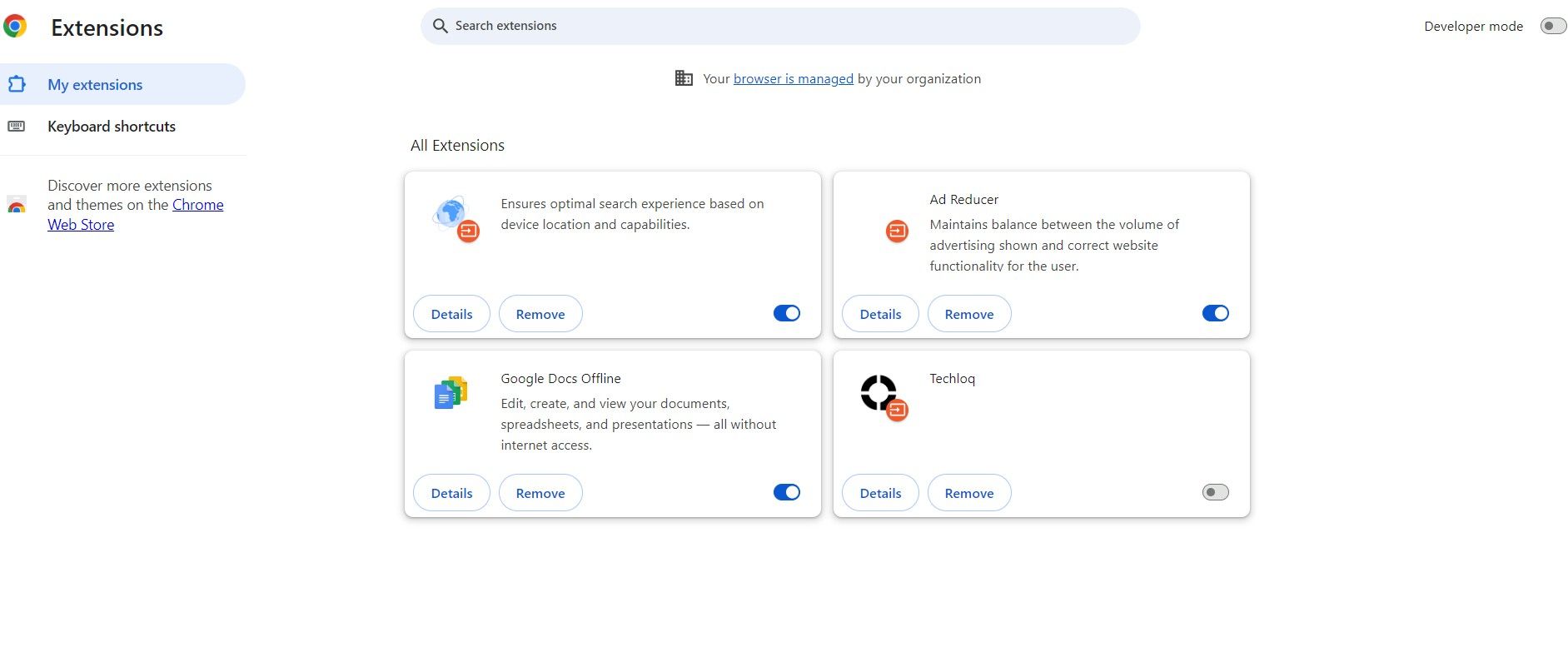The image size is (1568, 662).
Task: Click the My extensions puzzle icon
Action: click(x=17, y=84)
